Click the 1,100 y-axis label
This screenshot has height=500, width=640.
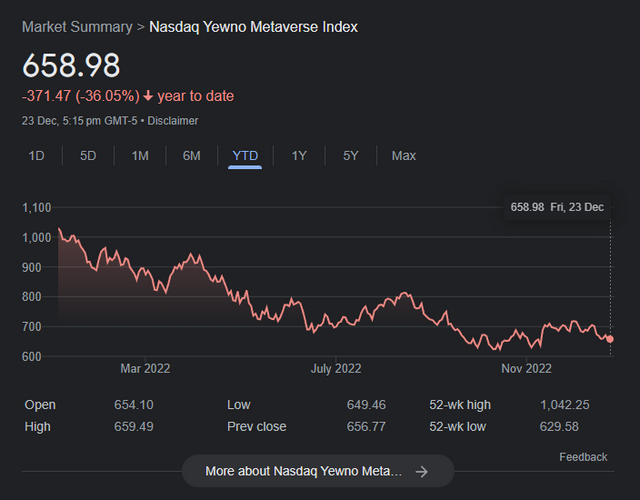pyautogui.click(x=37, y=208)
